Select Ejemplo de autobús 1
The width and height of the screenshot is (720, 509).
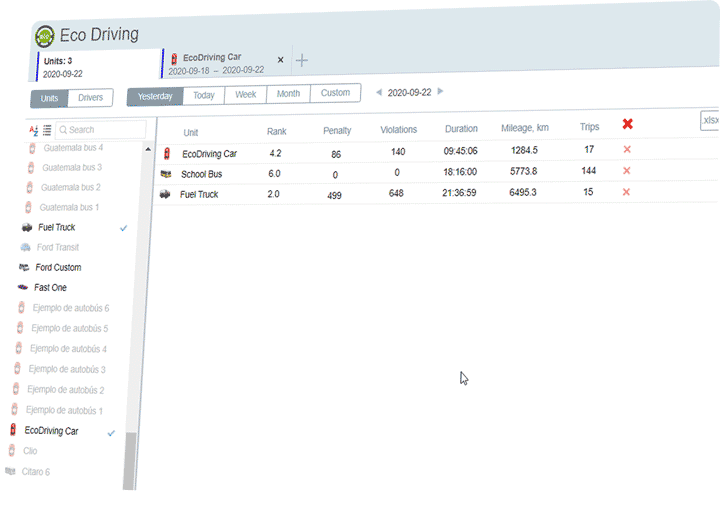(x=64, y=410)
